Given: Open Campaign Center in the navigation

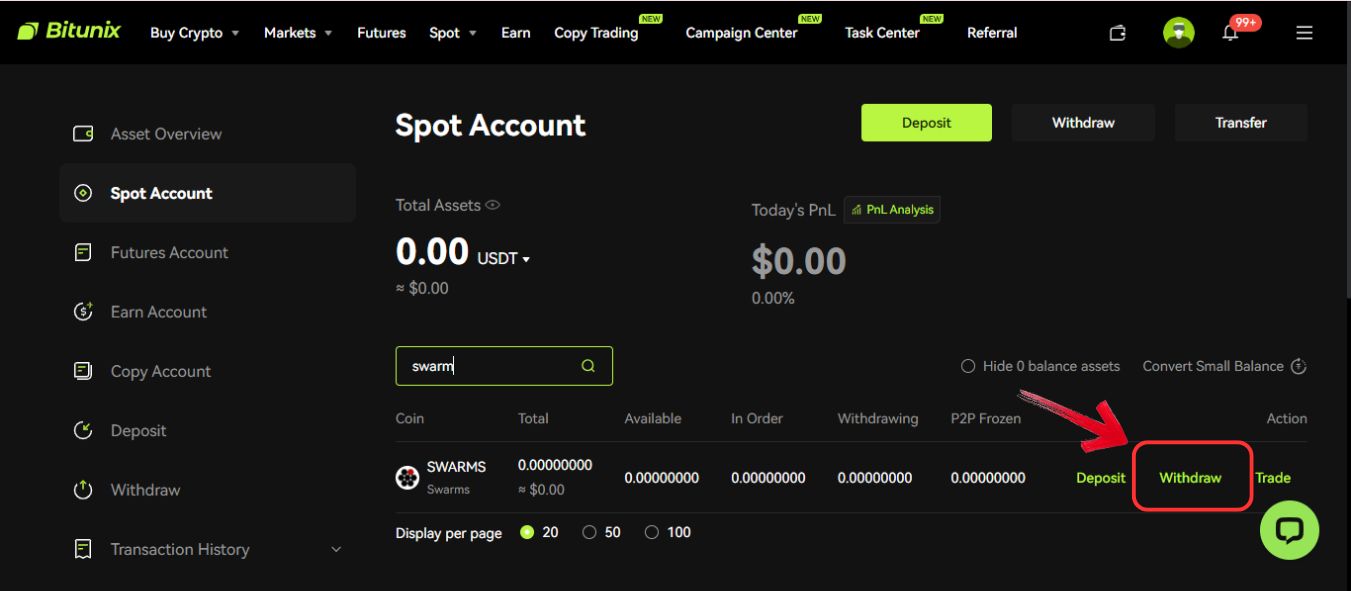Looking at the screenshot, I should (741, 33).
